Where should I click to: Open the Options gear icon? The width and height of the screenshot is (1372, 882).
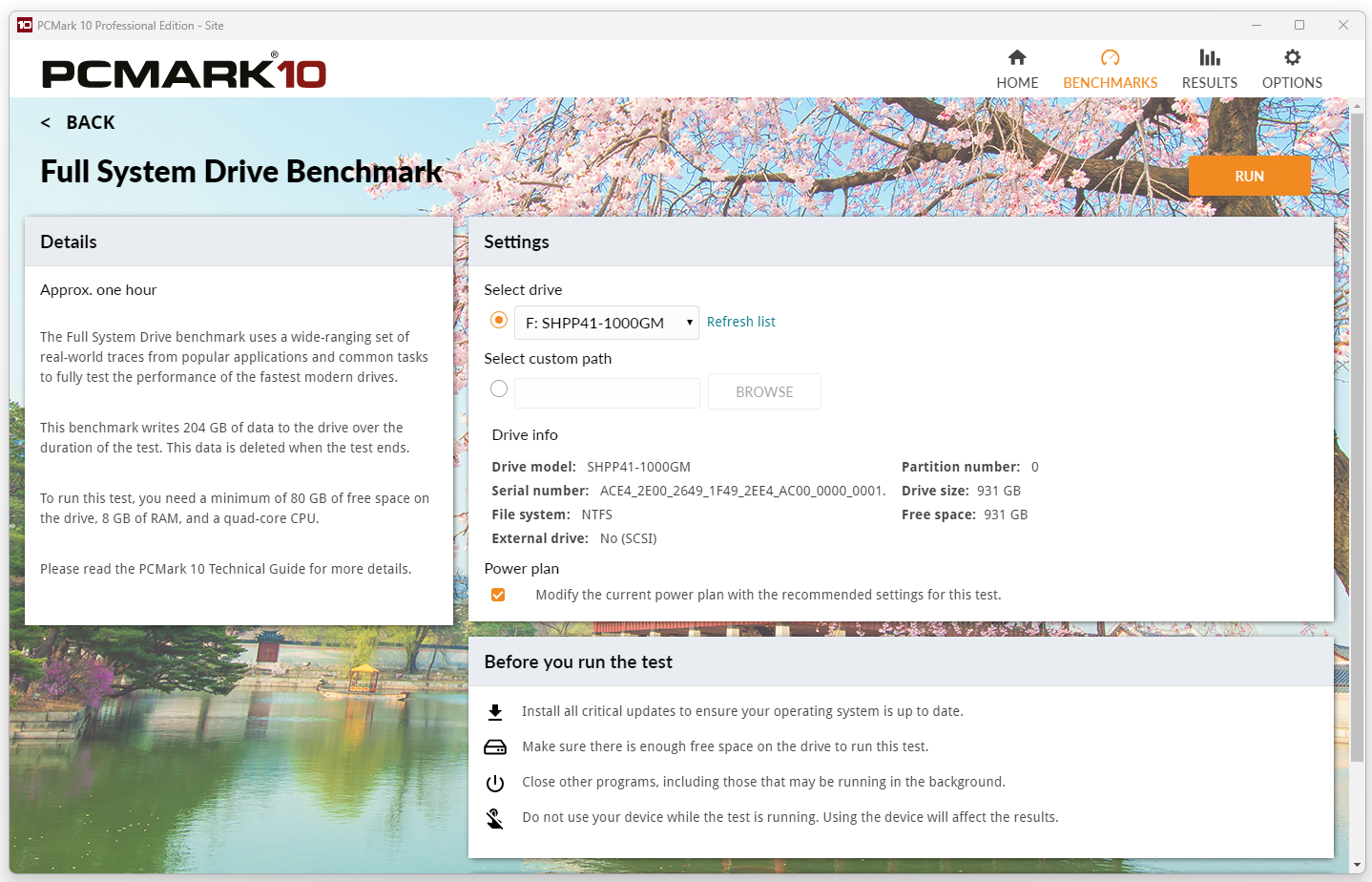1292,57
